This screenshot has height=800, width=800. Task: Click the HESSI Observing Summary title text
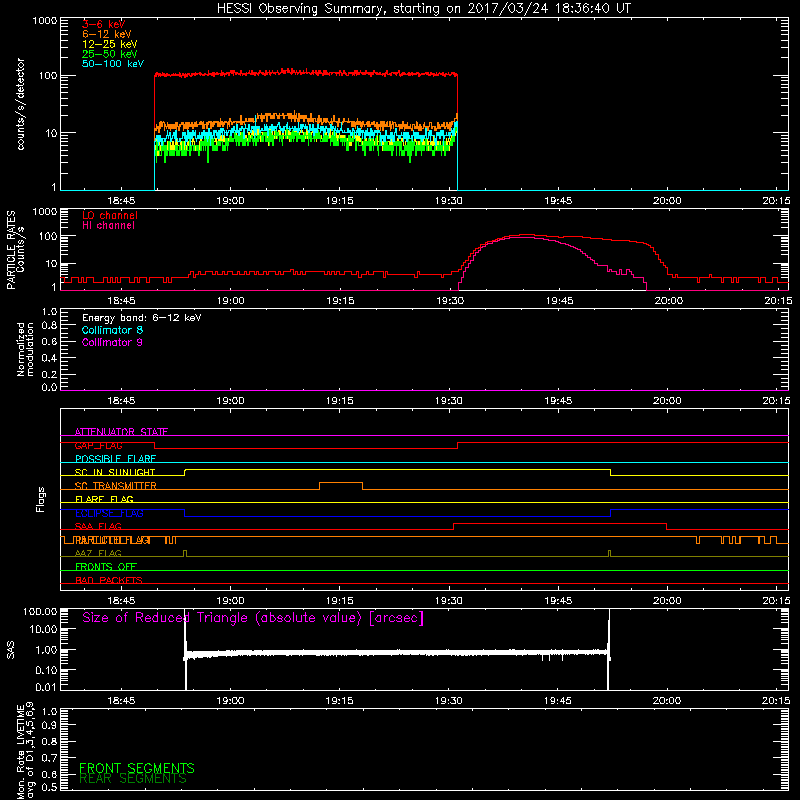point(423,9)
